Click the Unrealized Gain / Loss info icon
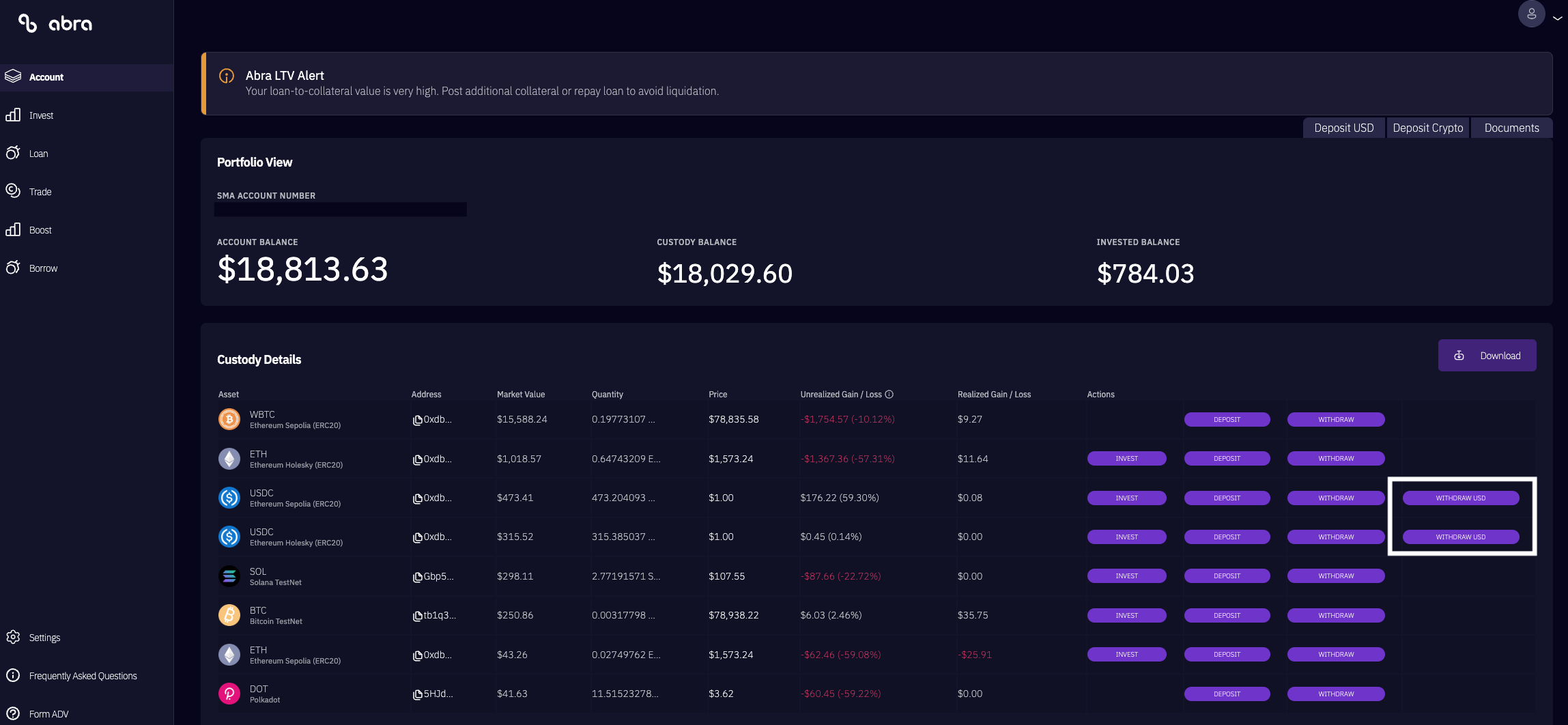 (889, 394)
